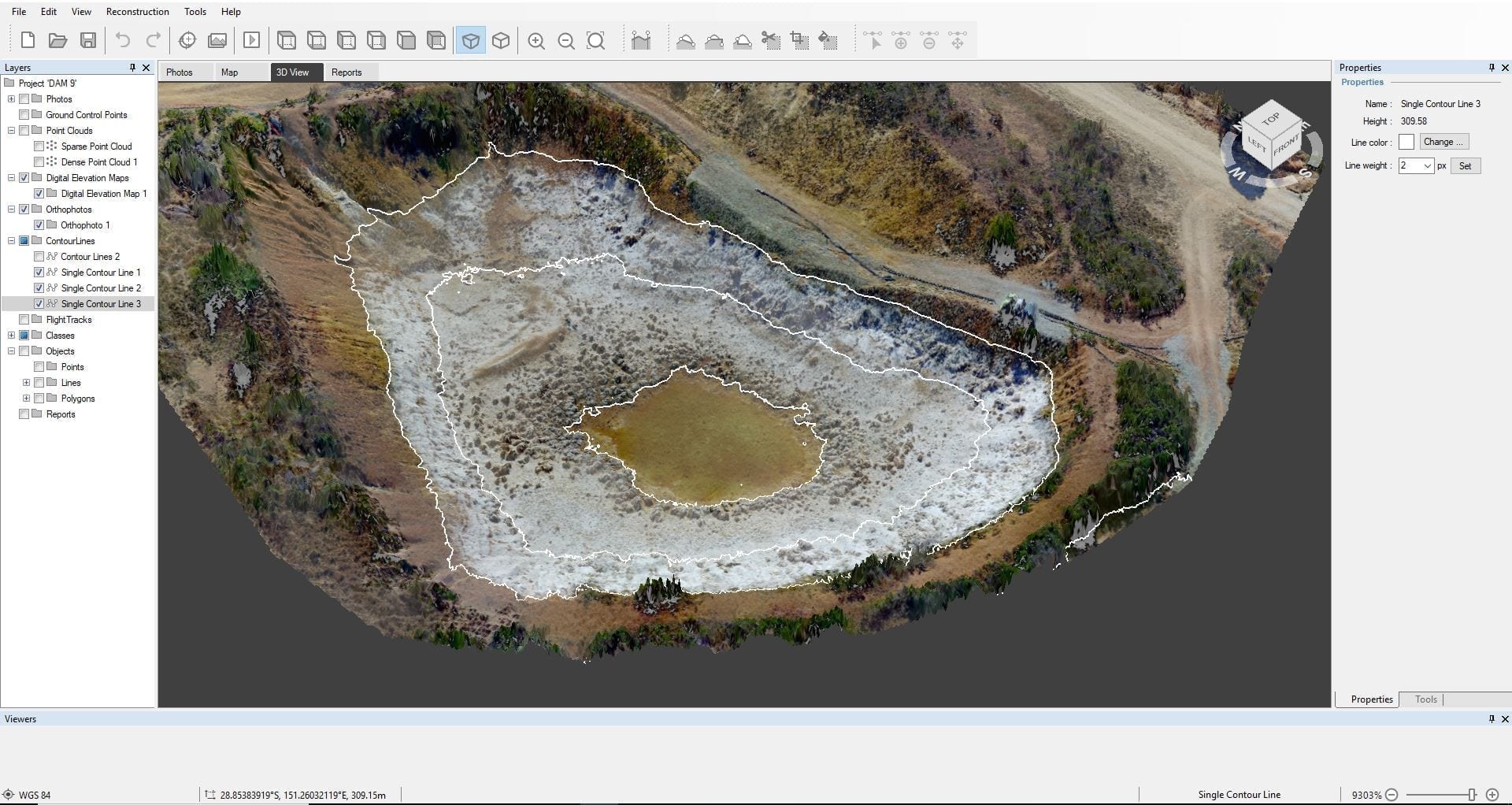Pin the Layers panel
1512x805 pixels.
click(x=132, y=68)
